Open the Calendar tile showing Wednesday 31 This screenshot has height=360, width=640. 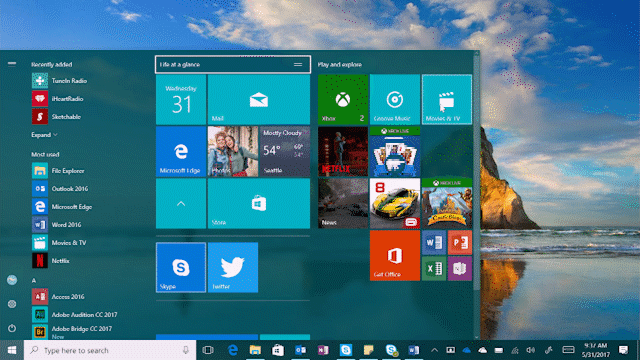[x=181, y=99]
